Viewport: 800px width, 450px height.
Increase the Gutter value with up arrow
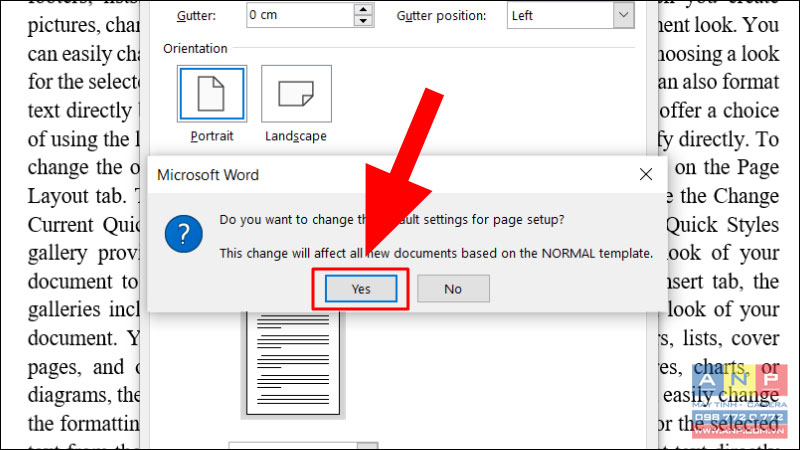click(363, 9)
